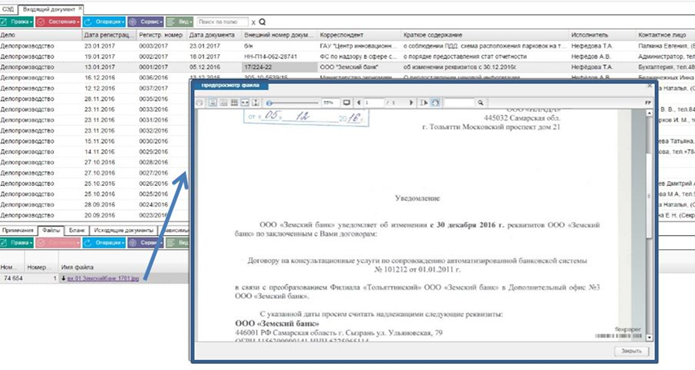Sort by Дата регистрации column header

pos(109,35)
